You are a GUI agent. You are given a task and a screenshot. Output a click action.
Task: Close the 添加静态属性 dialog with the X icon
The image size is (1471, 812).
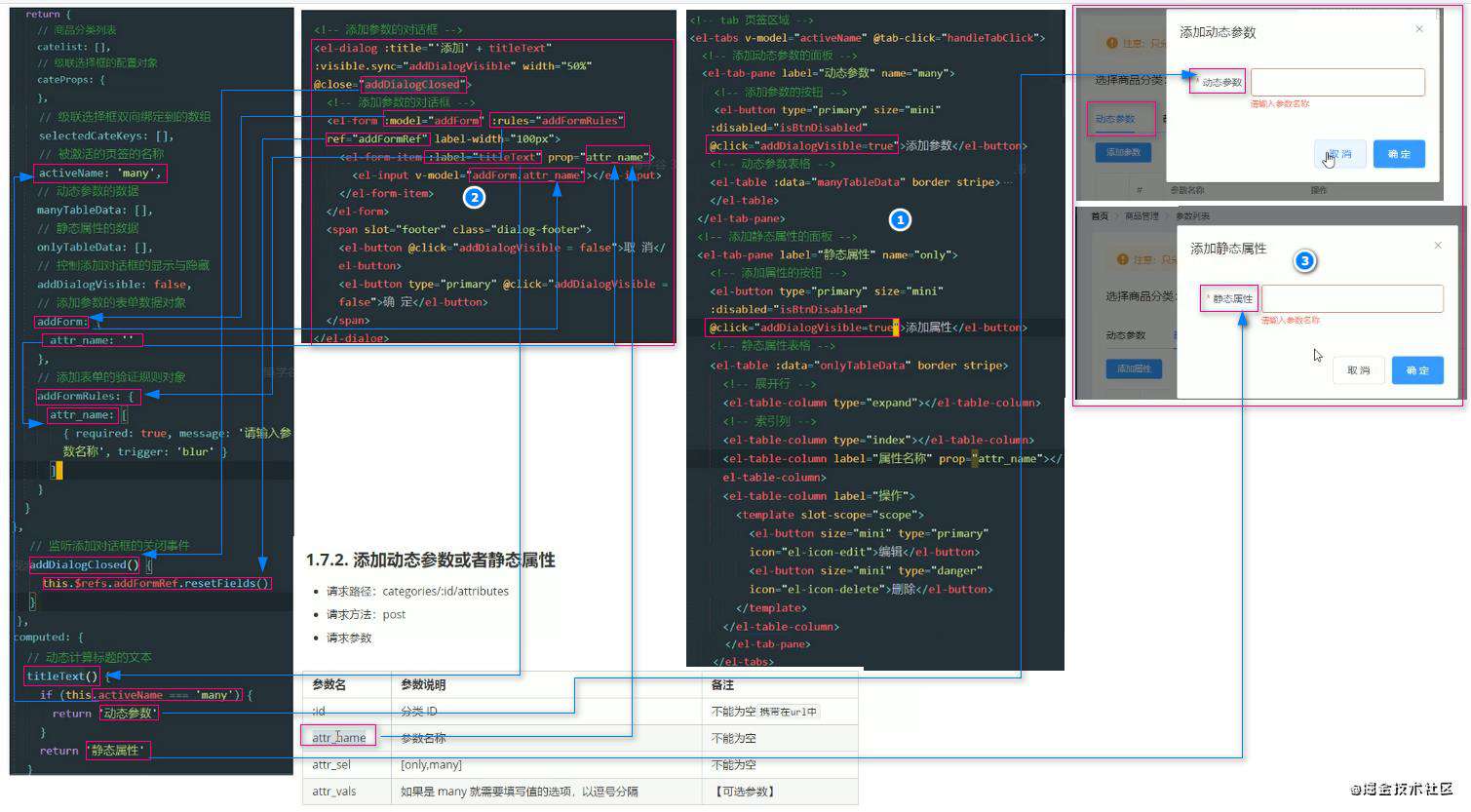pyautogui.click(x=1438, y=246)
